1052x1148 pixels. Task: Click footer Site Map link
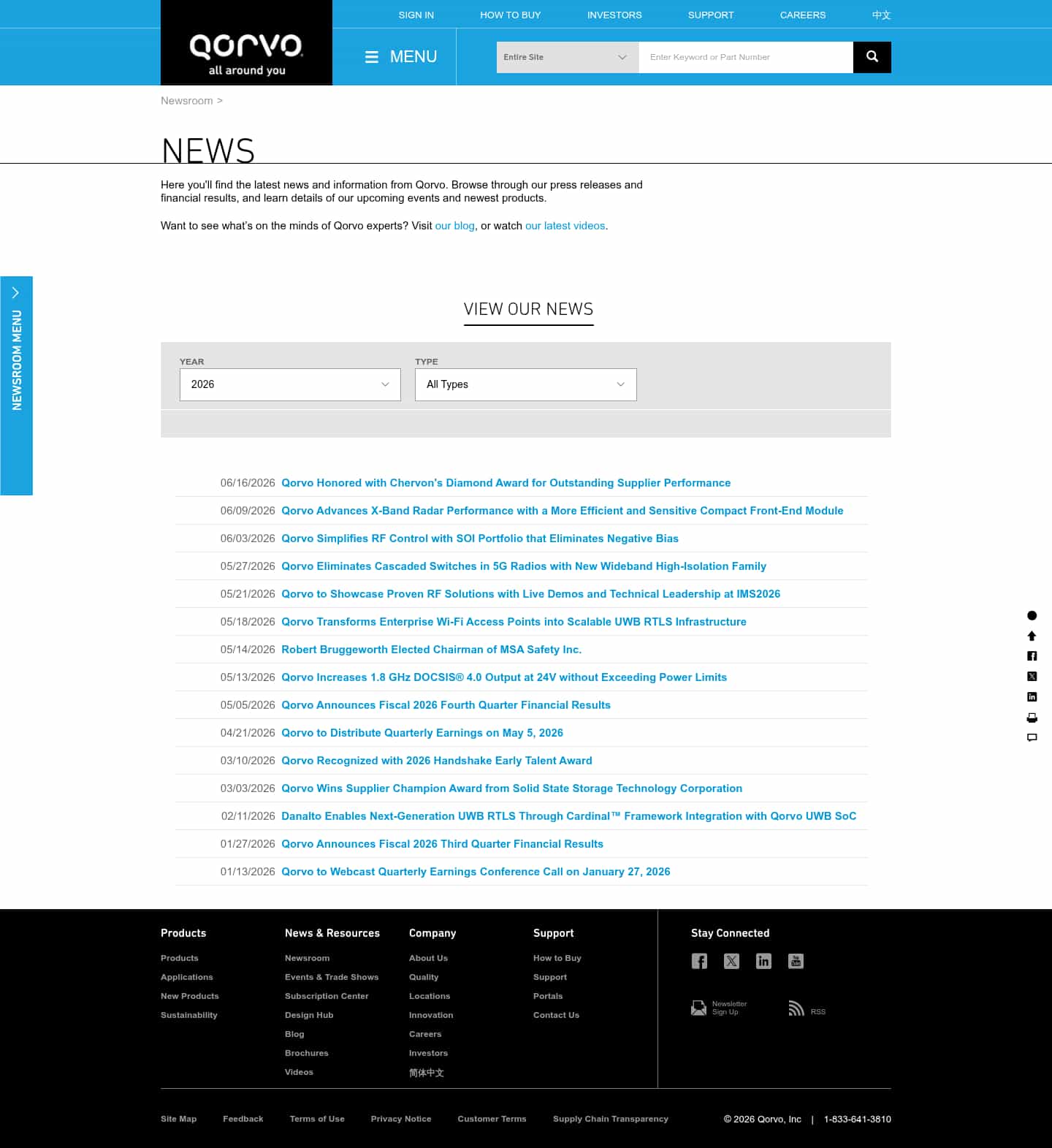(179, 1119)
